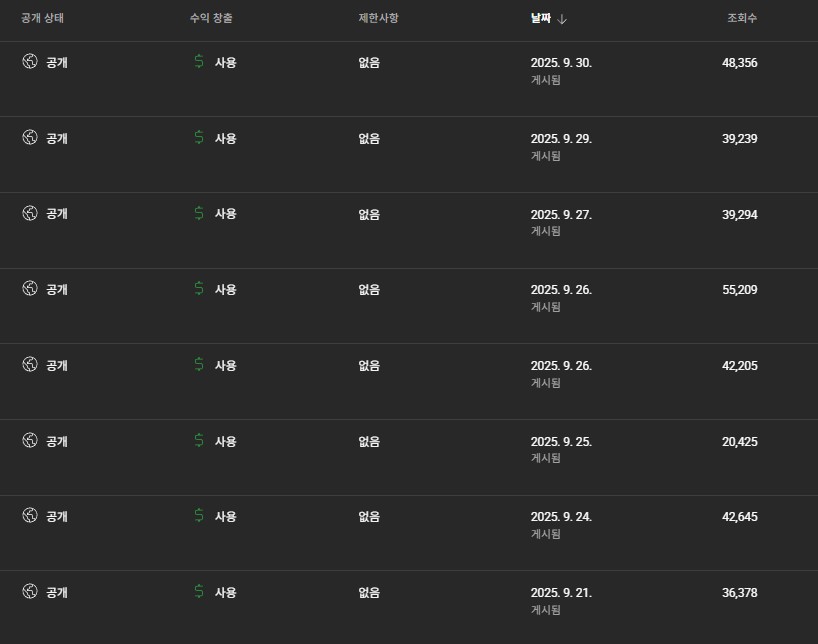Click the globe icon in the Sept 24 row
The width and height of the screenshot is (818, 644).
click(x=30, y=516)
